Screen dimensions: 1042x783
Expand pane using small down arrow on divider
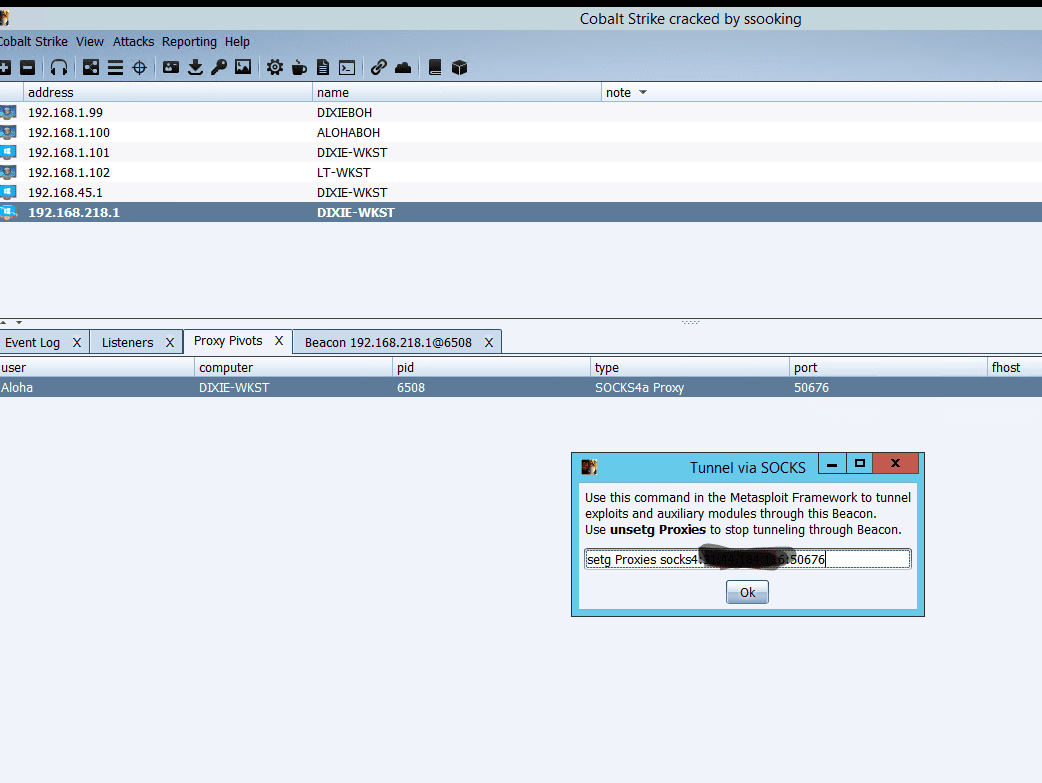click(x=19, y=322)
